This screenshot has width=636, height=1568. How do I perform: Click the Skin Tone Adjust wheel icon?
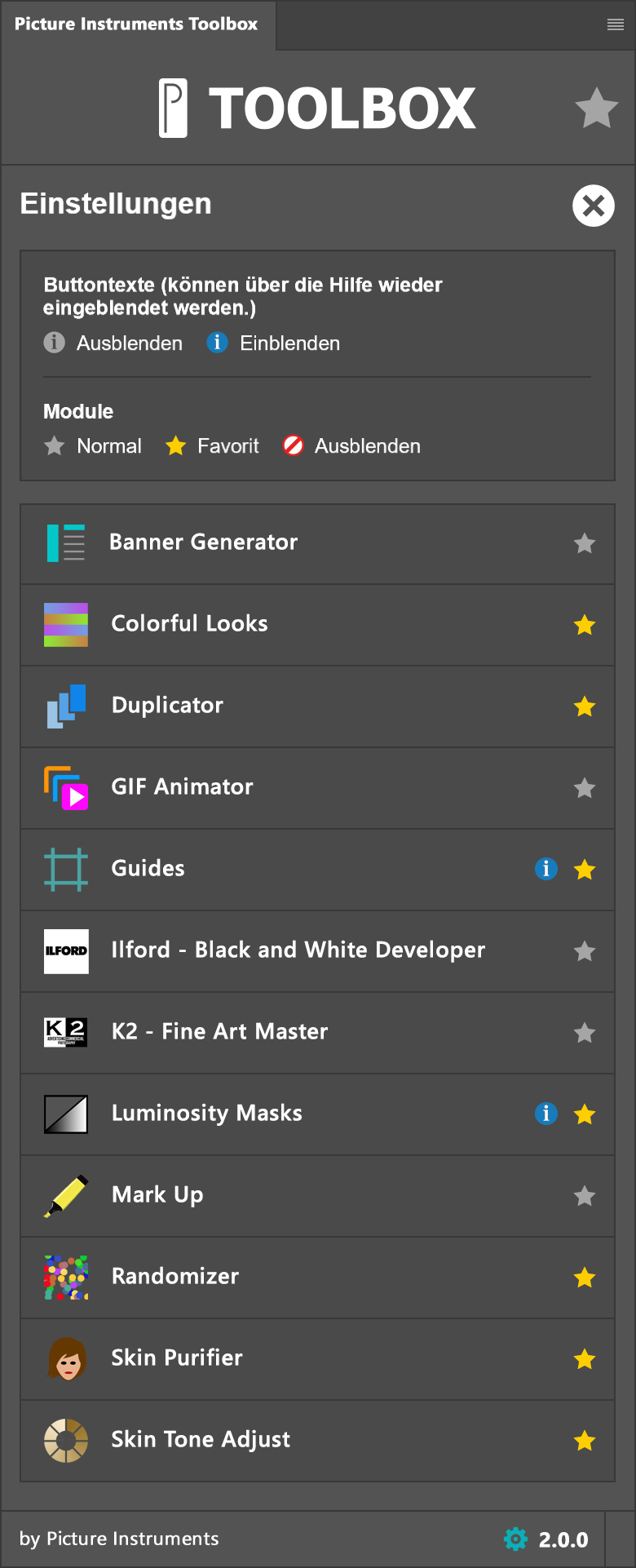coord(66,1441)
